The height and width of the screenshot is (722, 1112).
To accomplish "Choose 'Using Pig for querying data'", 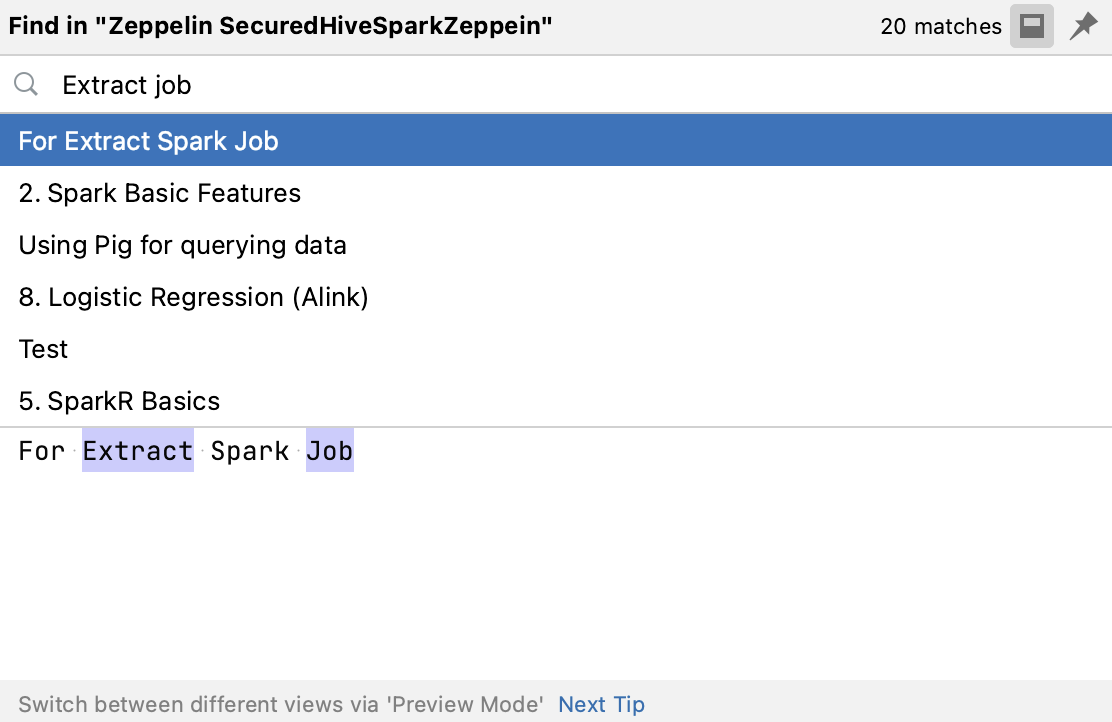I will point(556,245).
